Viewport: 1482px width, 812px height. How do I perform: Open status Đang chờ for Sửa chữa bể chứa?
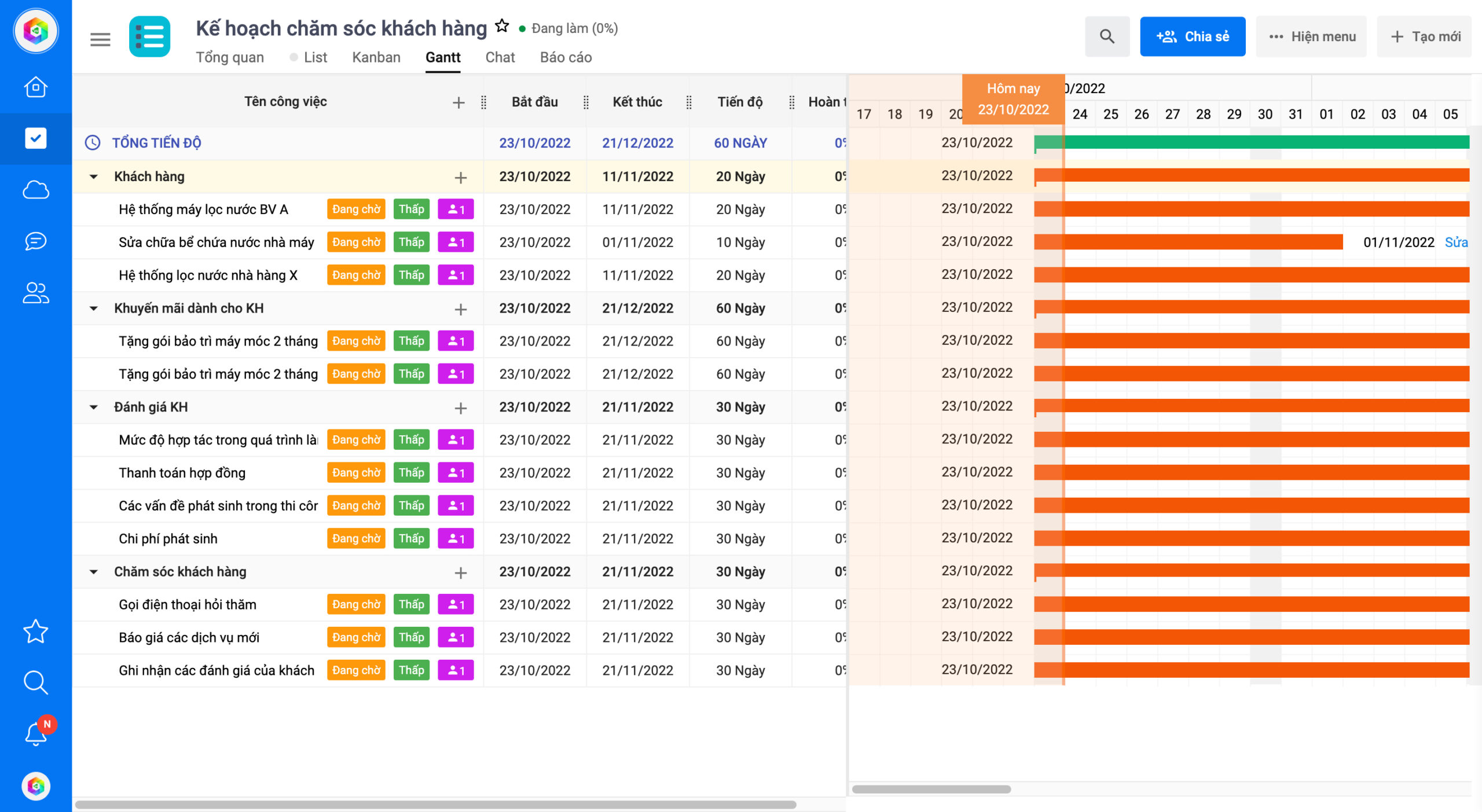click(356, 243)
